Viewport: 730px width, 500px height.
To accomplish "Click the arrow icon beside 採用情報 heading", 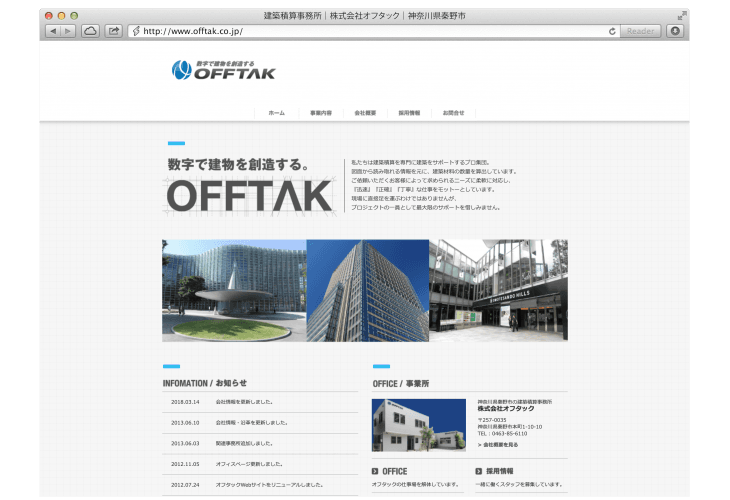I will [x=479, y=471].
